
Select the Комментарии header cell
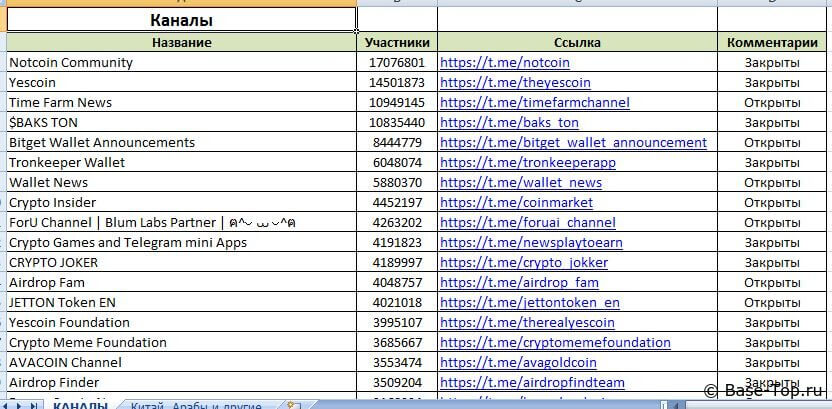tap(772, 42)
